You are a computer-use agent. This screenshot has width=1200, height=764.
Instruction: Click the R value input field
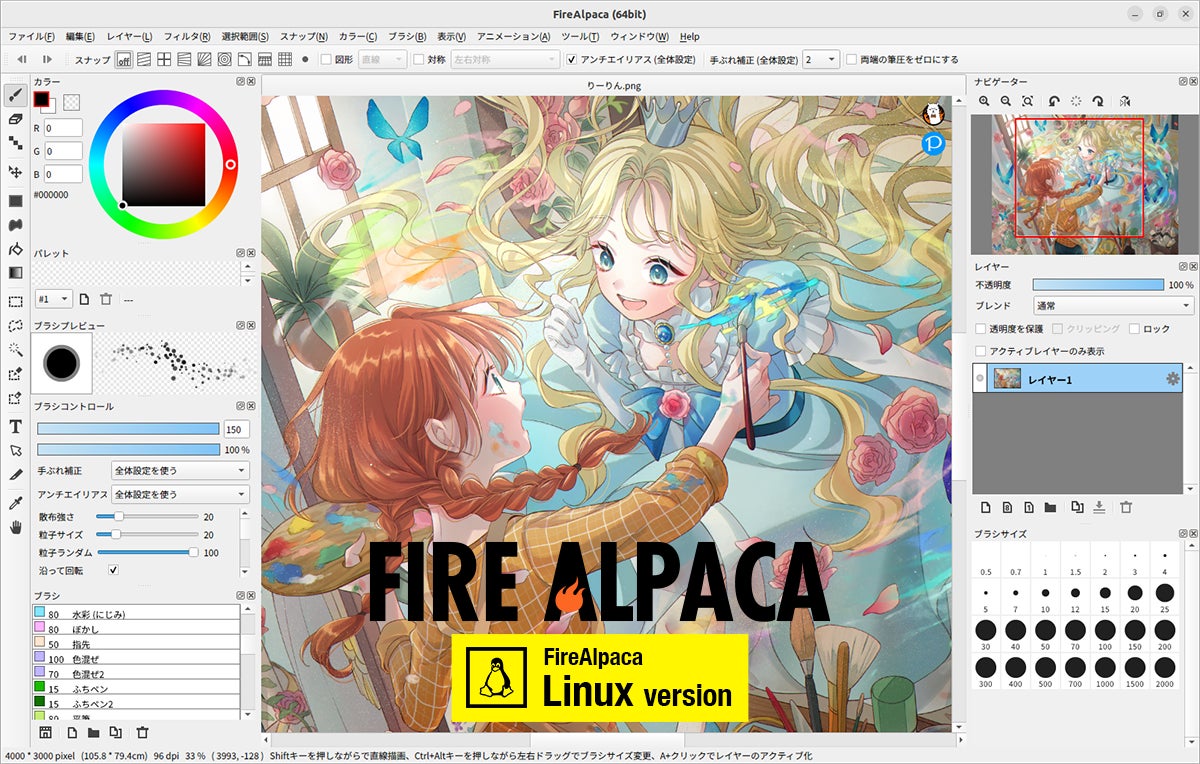click(63, 128)
